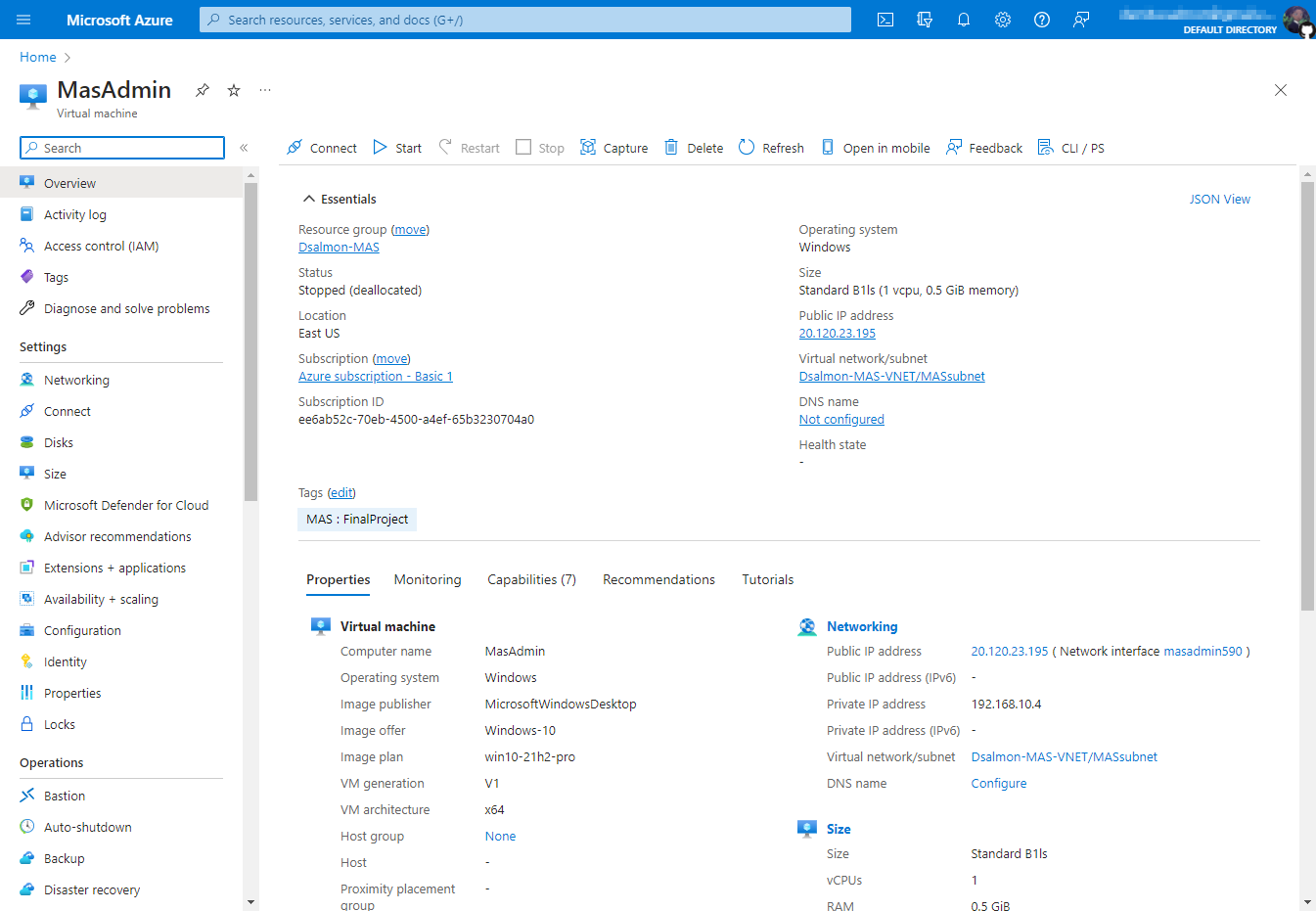1316x911 pixels.
Task: Start the virtual machine
Action: pyautogui.click(x=397, y=148)
